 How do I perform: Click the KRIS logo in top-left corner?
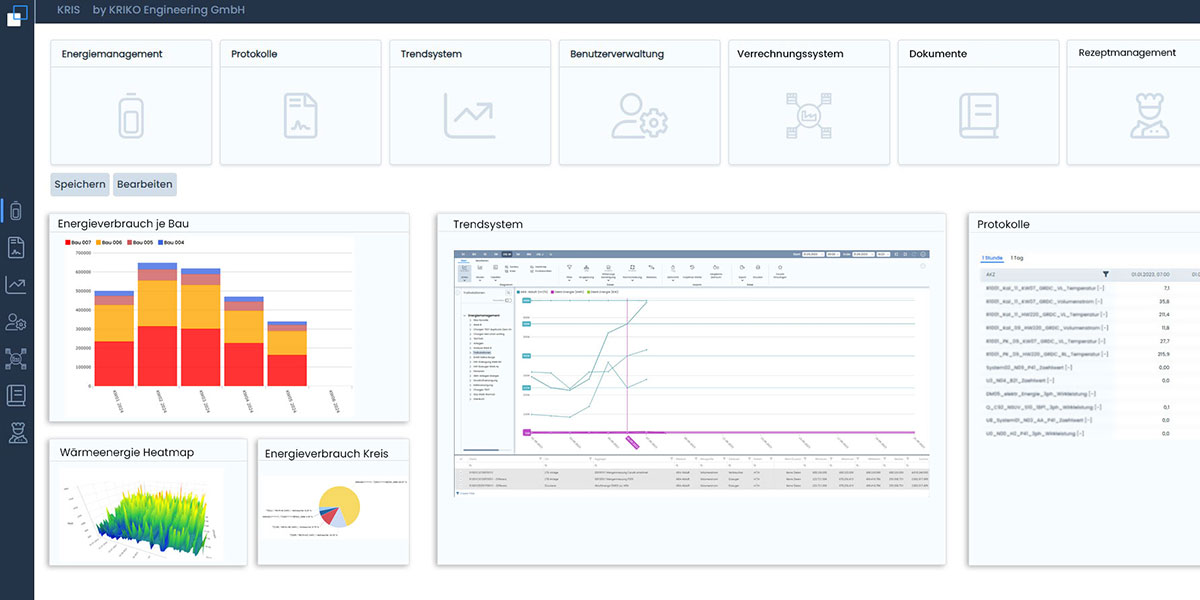coord(16,16)
